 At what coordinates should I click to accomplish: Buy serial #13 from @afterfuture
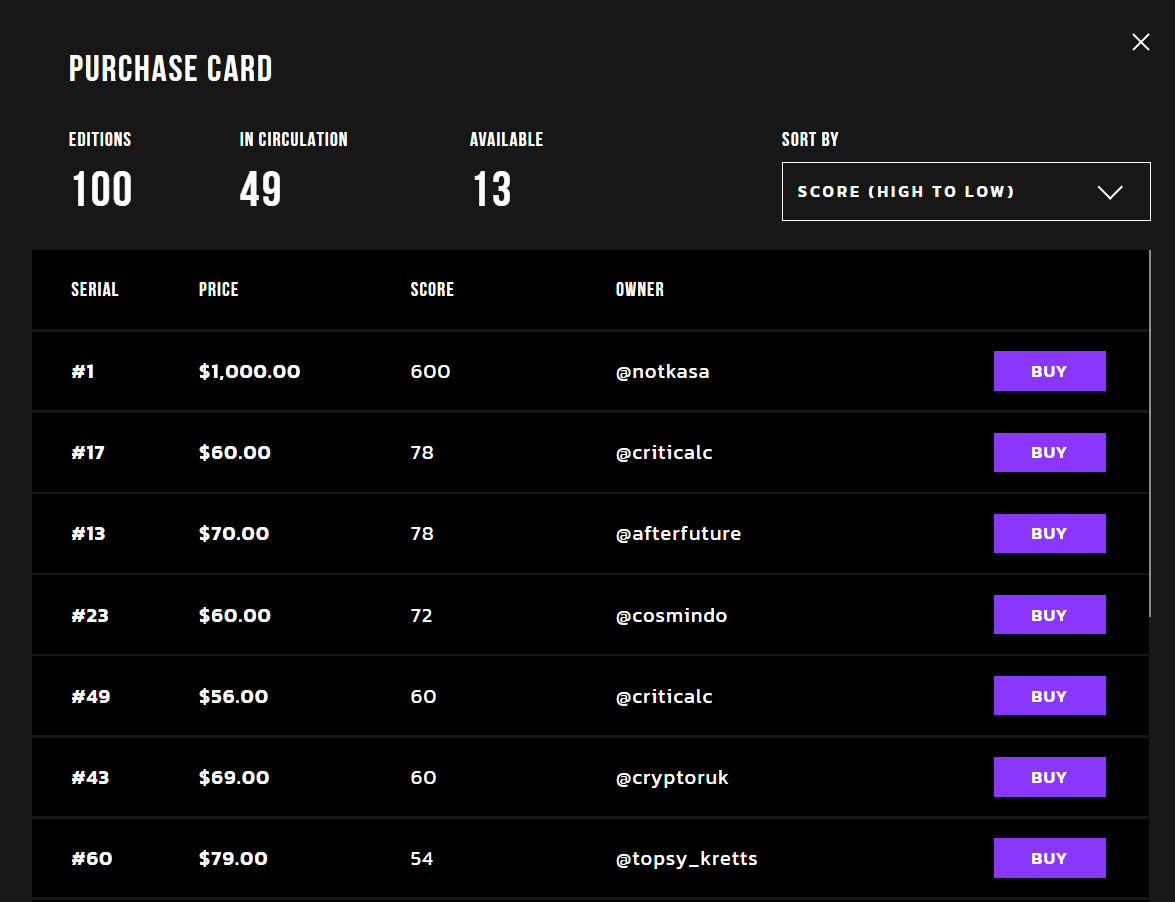pyautogui.click(x=1049, y=533)
